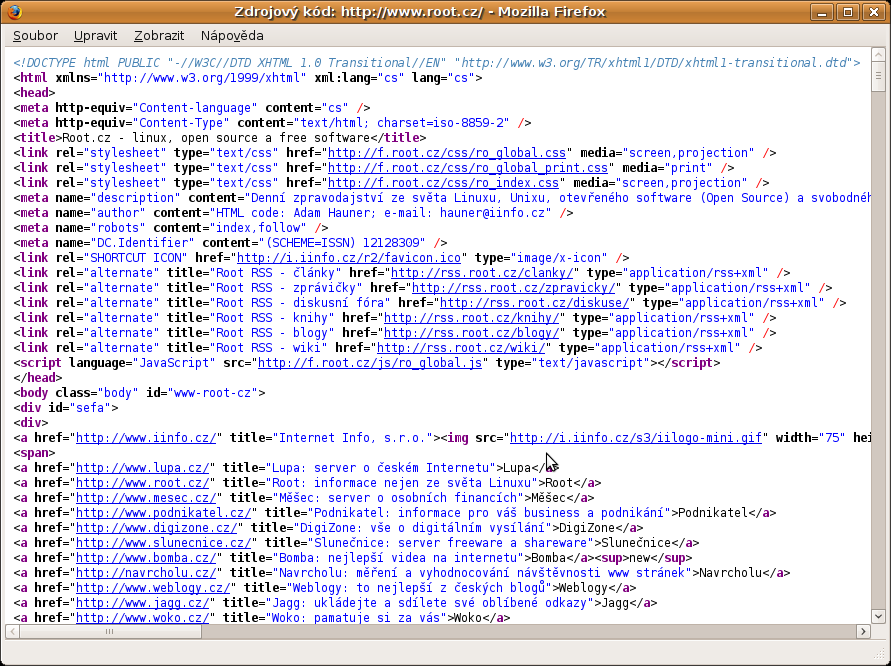Open the ro_global_print.css stylesheet link
The width and height of the screenshot is (891, 666).
tap(468, 168)
